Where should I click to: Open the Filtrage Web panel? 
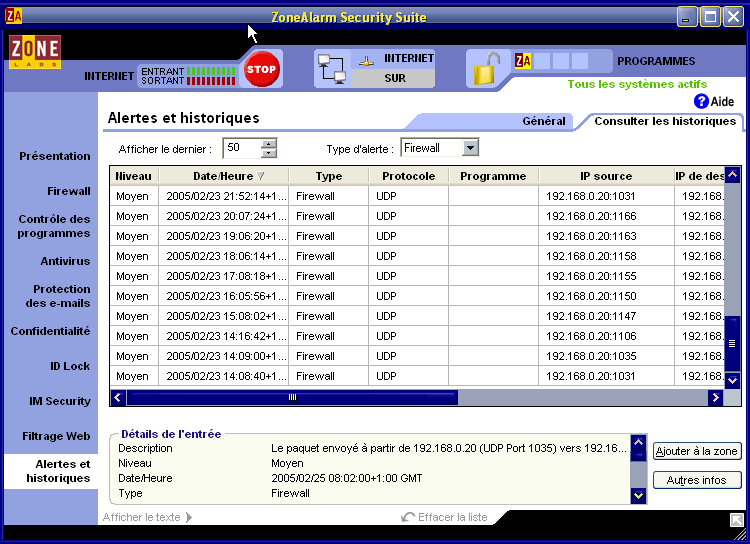pos(56,436)
